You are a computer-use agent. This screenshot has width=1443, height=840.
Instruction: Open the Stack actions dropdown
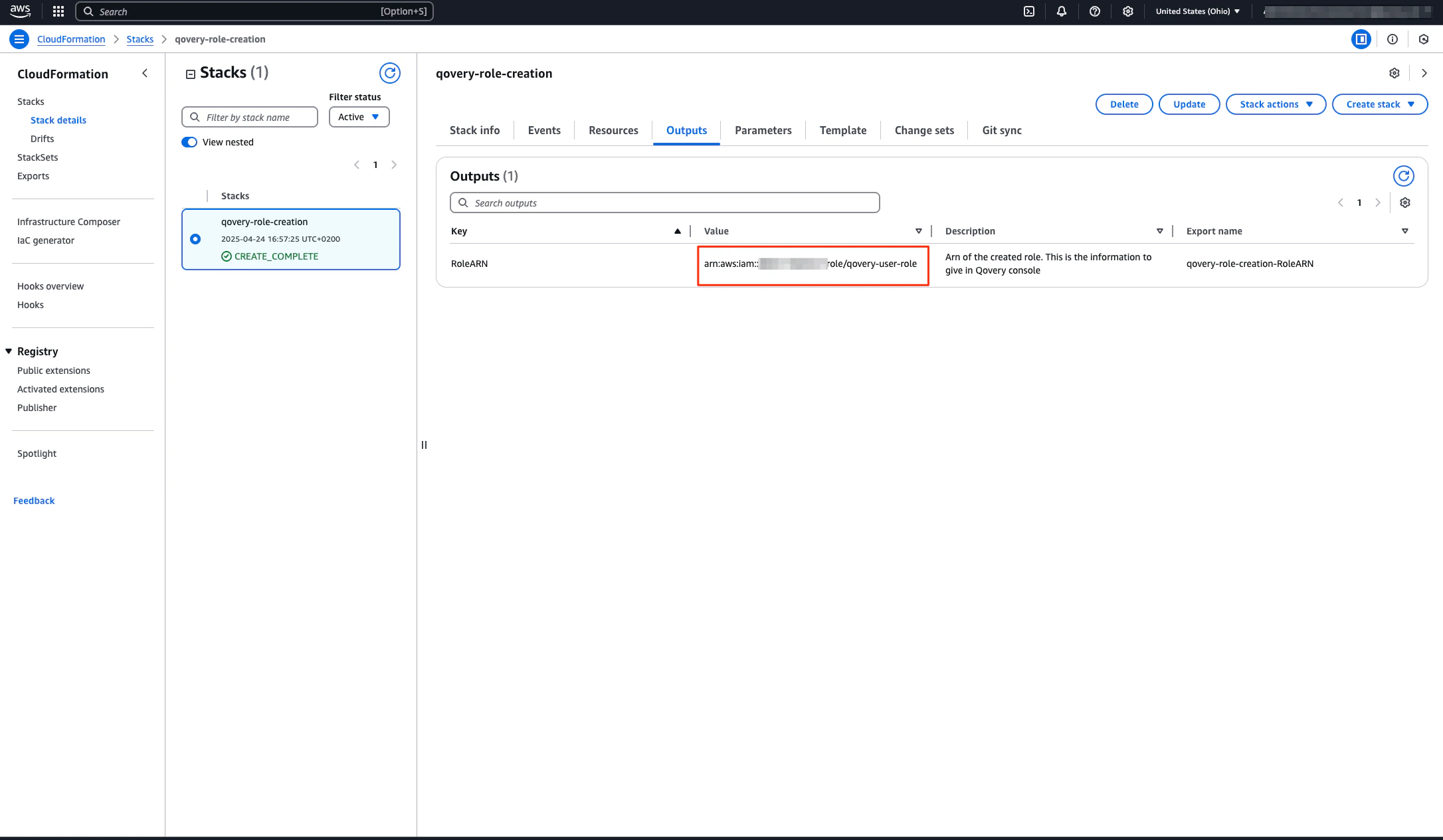pos(1275,104)
